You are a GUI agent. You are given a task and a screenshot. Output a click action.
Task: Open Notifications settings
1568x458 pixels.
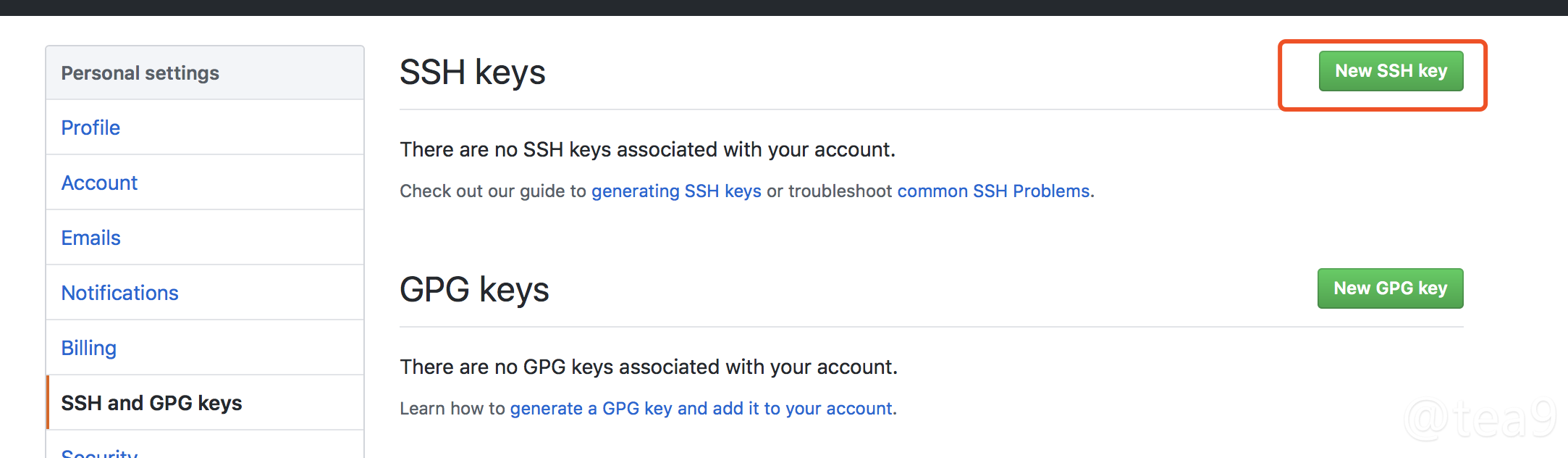[x=119, y=293]
